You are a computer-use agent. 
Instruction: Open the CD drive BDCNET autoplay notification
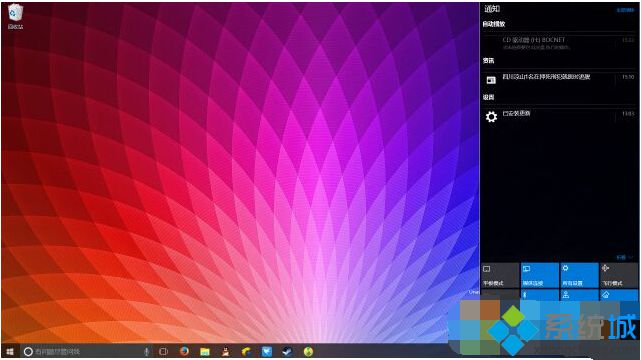point(559,43)
